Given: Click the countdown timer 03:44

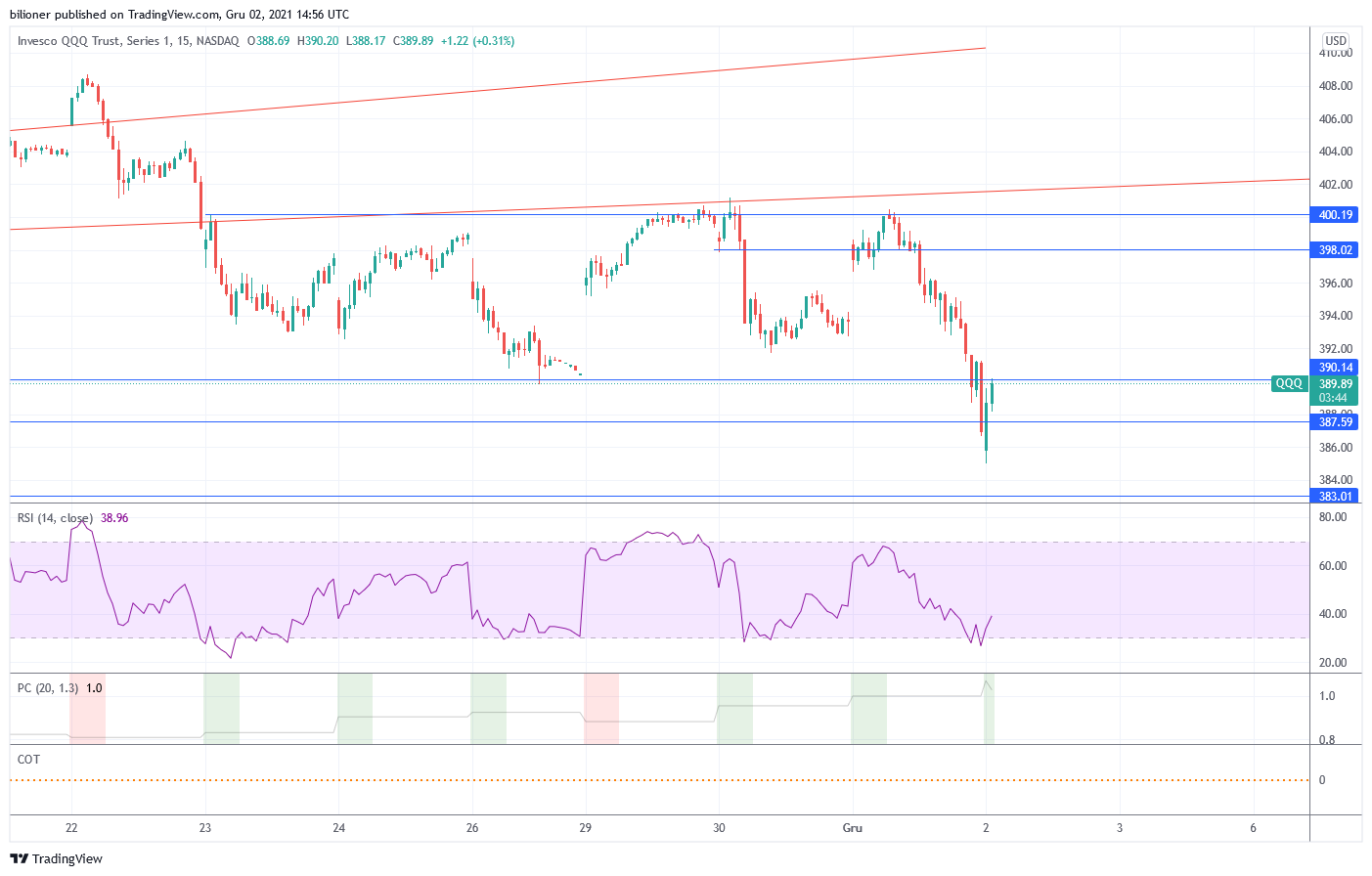Looking at the screenshot, I should (x=1333, y=398).
